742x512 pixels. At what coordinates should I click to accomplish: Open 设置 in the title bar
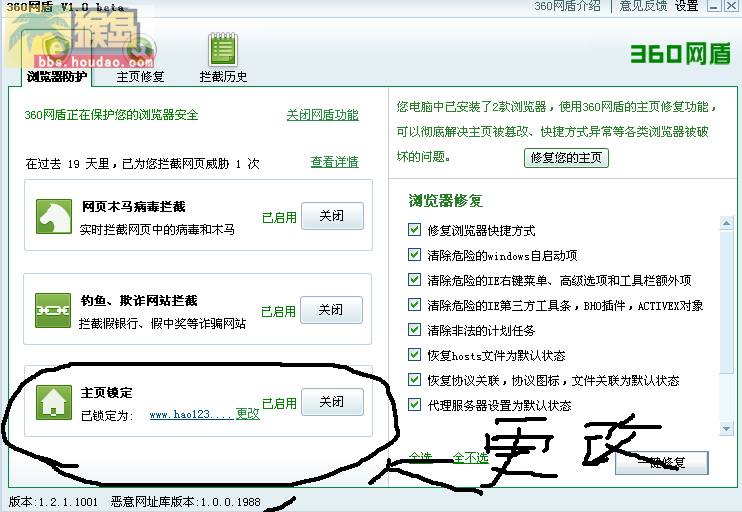[687, 6]
